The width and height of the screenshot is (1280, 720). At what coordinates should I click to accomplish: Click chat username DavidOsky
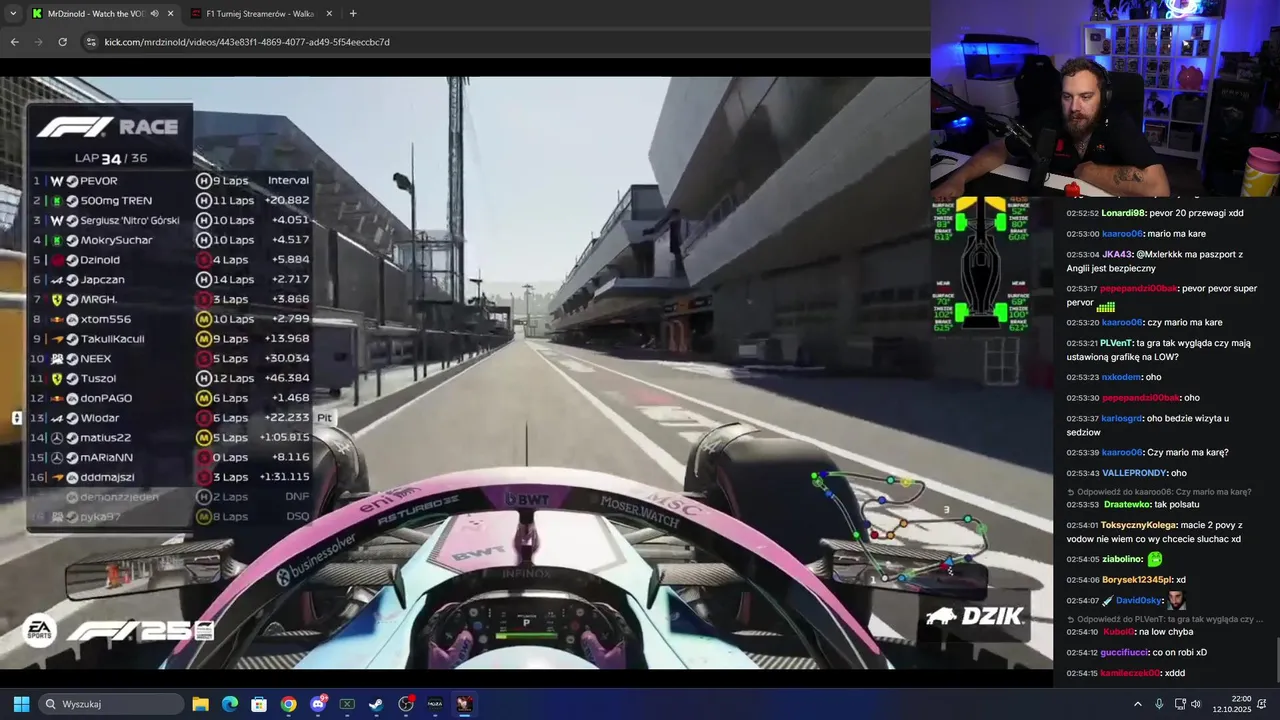coord(1138,600)
